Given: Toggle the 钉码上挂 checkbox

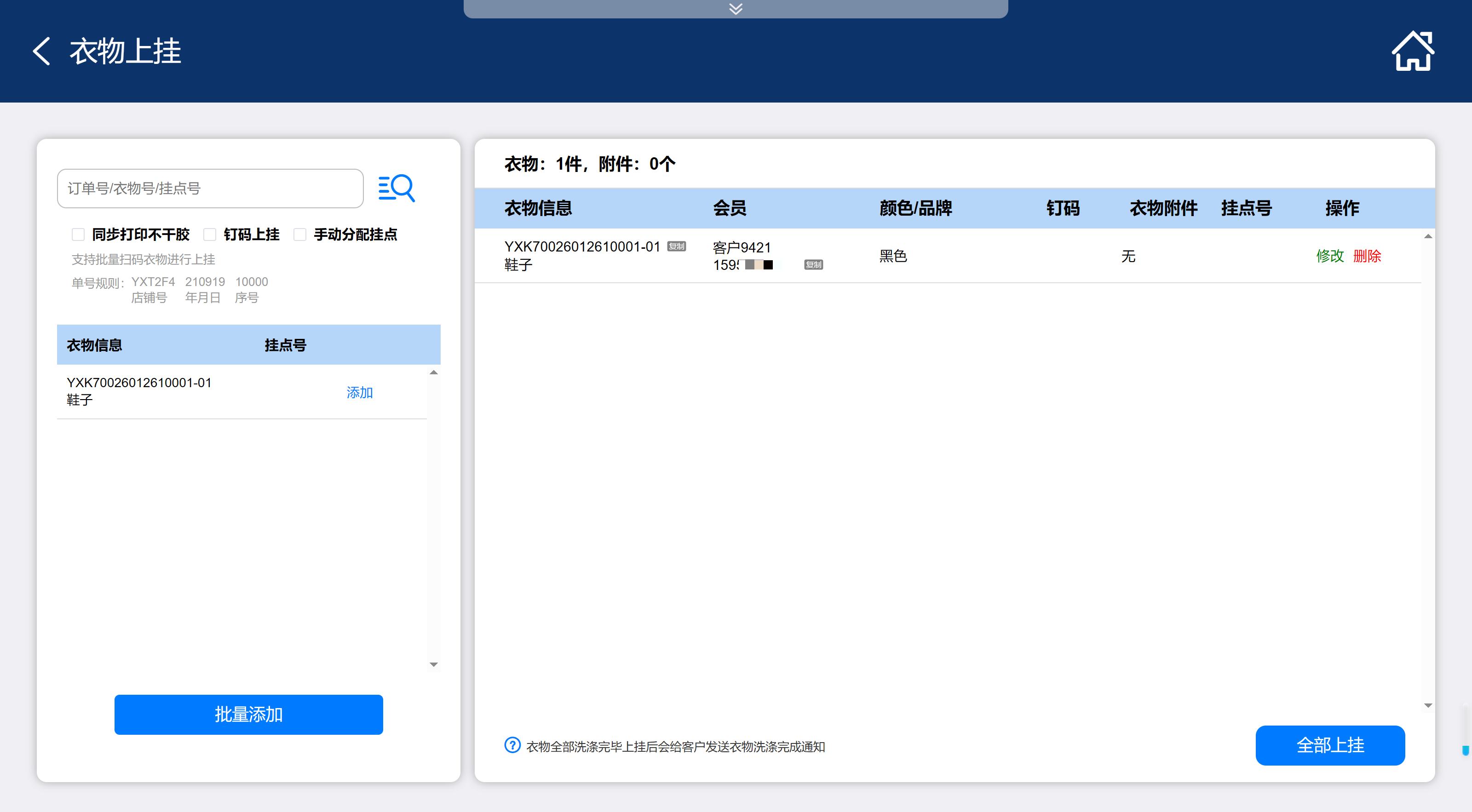Looking at the screenshot, I should click(x=210, y=234).
